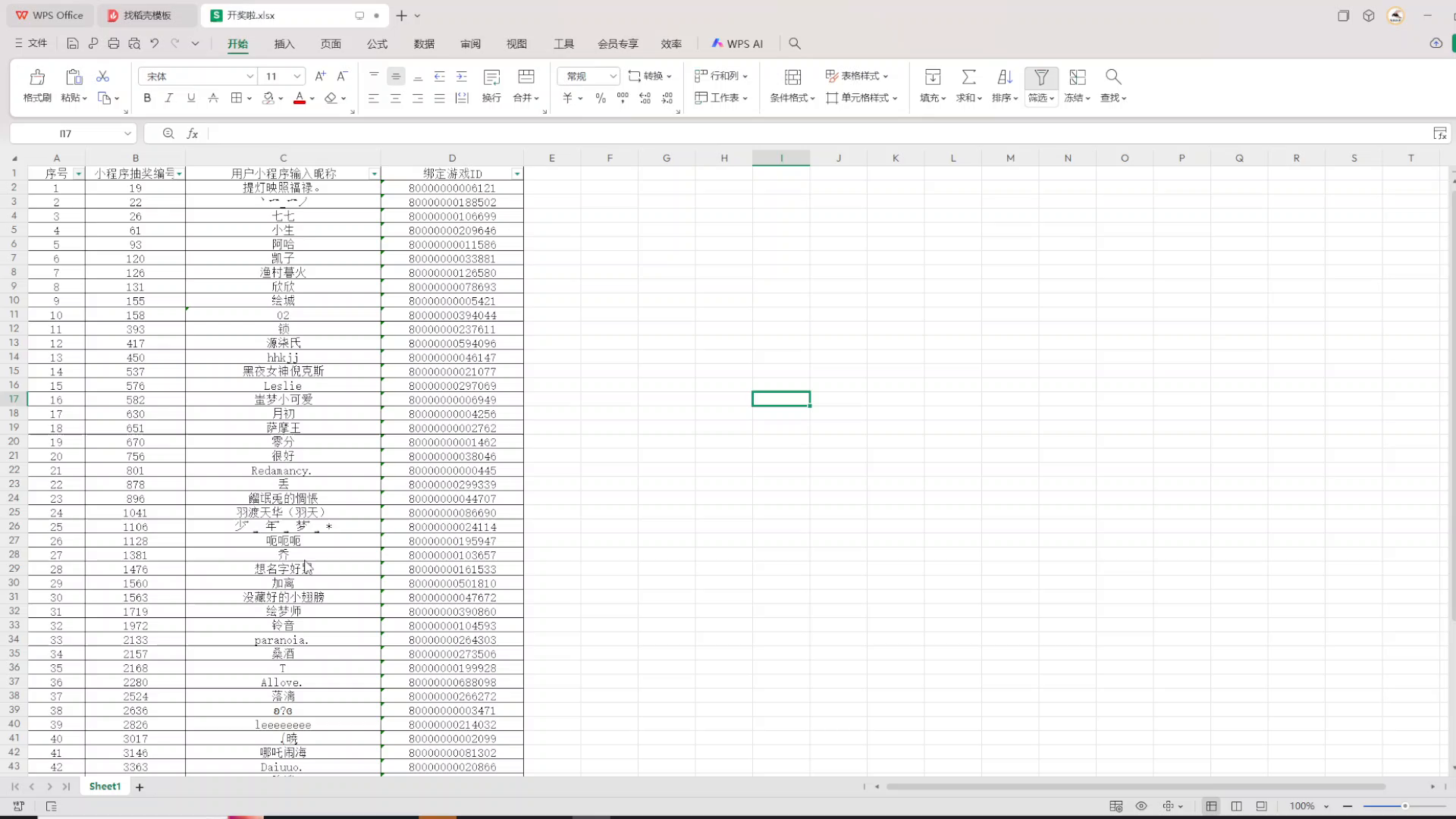Add a new sheet with plus button
This screenshot has height=819, width=1456.
140,788
